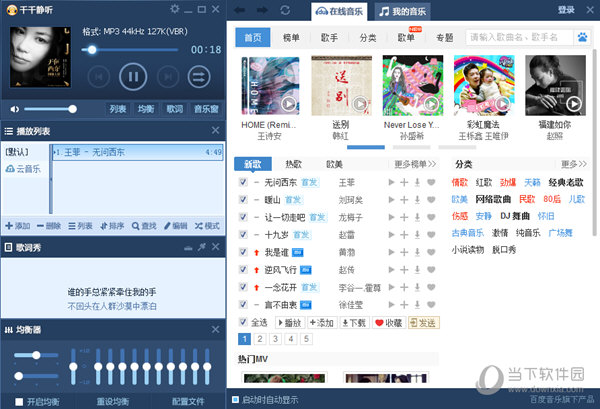Uncheck the checkbox for 无问西东
Viewport: 600px width, 409px height.
(243, 182)
